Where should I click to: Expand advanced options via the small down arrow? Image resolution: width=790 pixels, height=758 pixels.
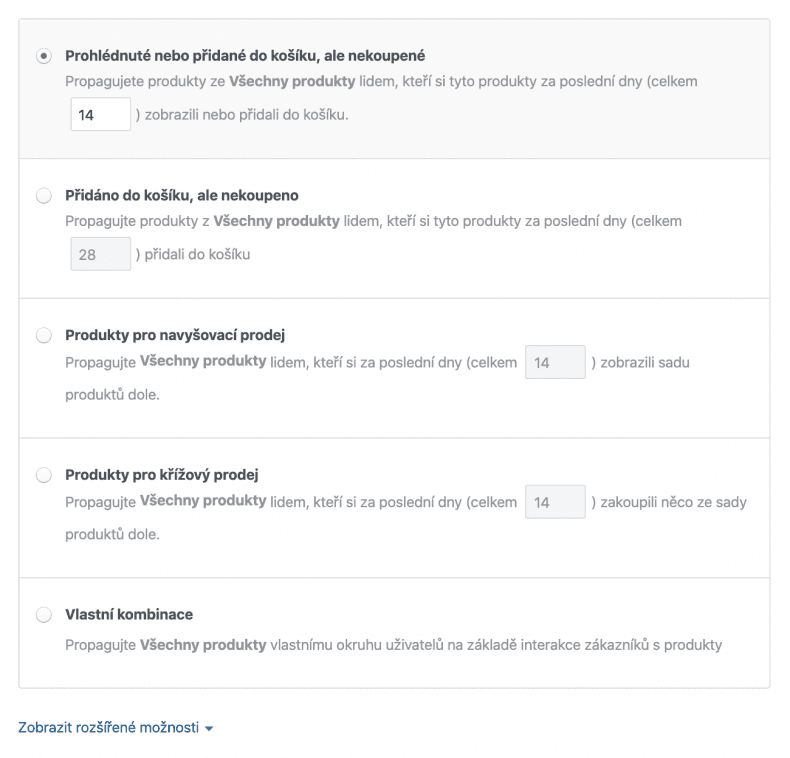pos(209,729)
